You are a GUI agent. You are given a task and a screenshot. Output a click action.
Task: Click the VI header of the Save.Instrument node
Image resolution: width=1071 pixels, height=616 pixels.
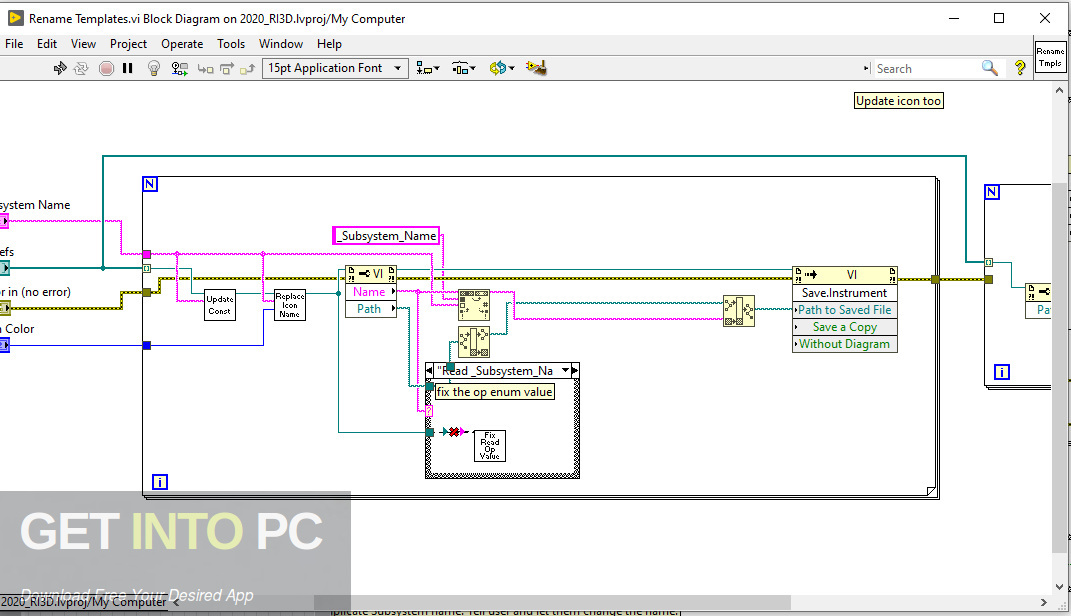tap(845, 275)
